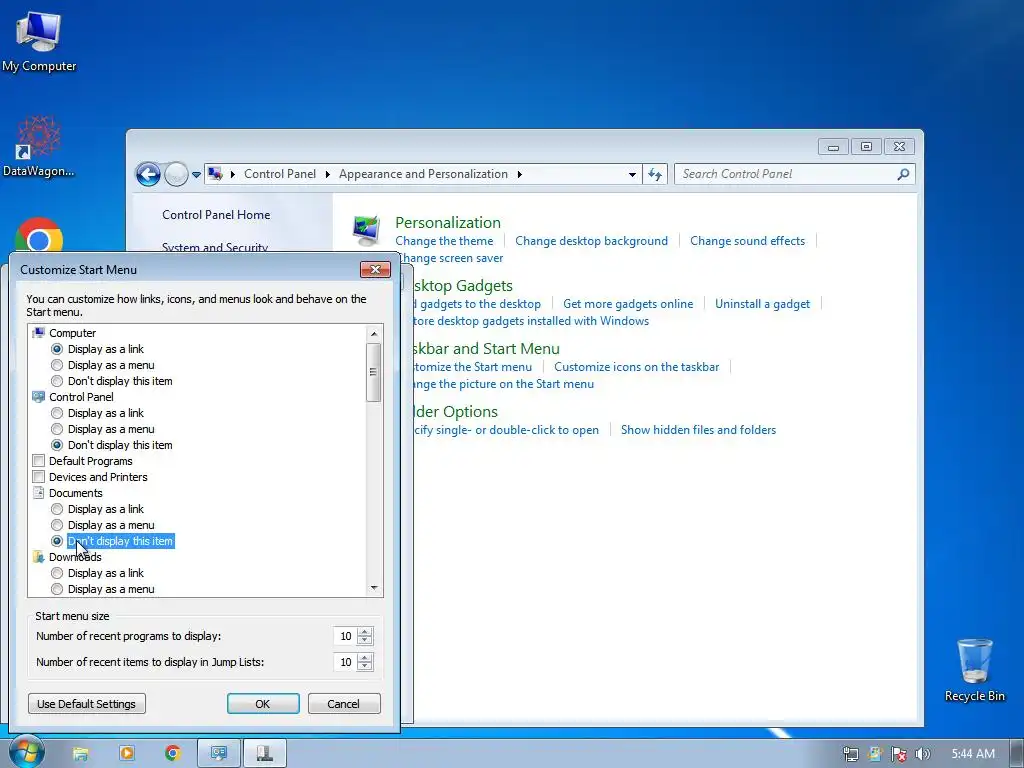This screenshot has width=1024, height=768.
Task: Select Documents 'Display as a menu'
Action: coord(57,525)
